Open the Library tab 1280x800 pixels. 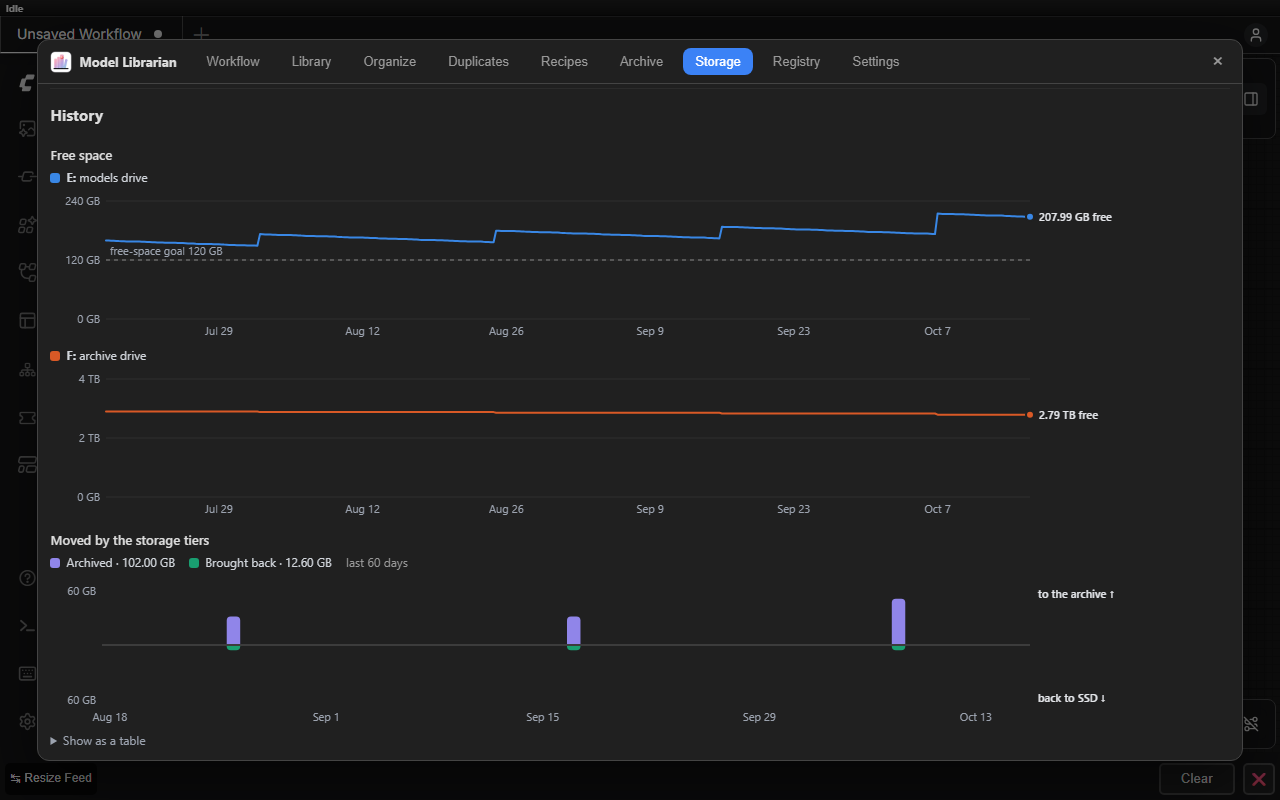pos(311,62)
